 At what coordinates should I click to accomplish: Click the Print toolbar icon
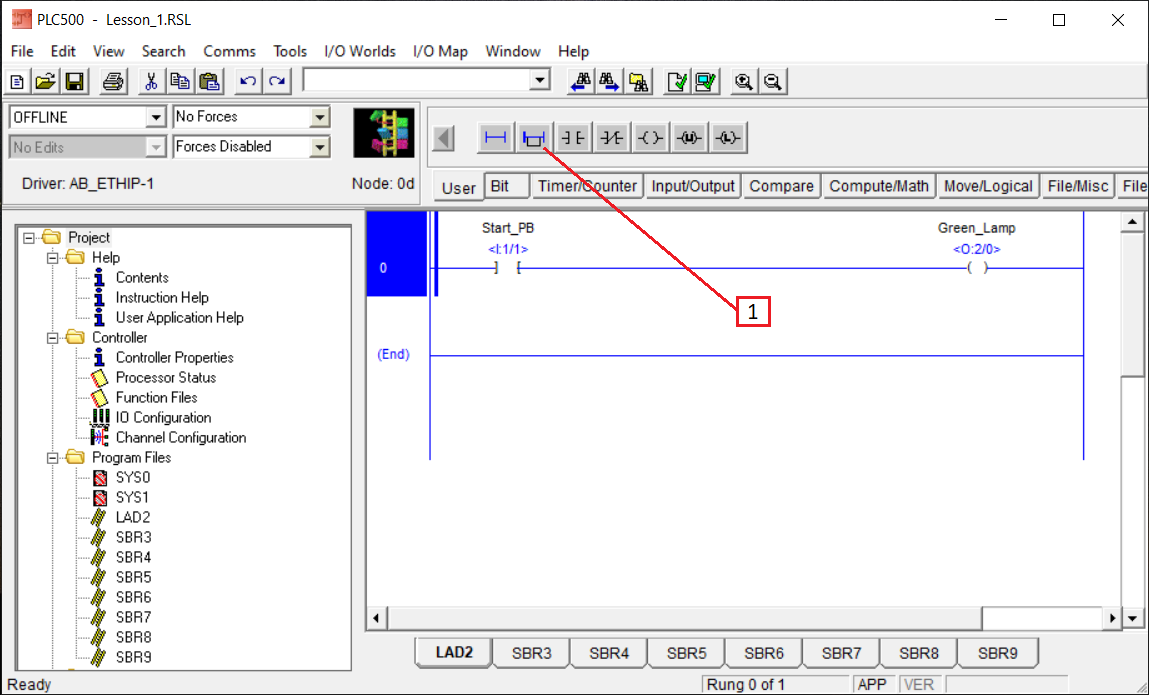[x=113, y=81]
